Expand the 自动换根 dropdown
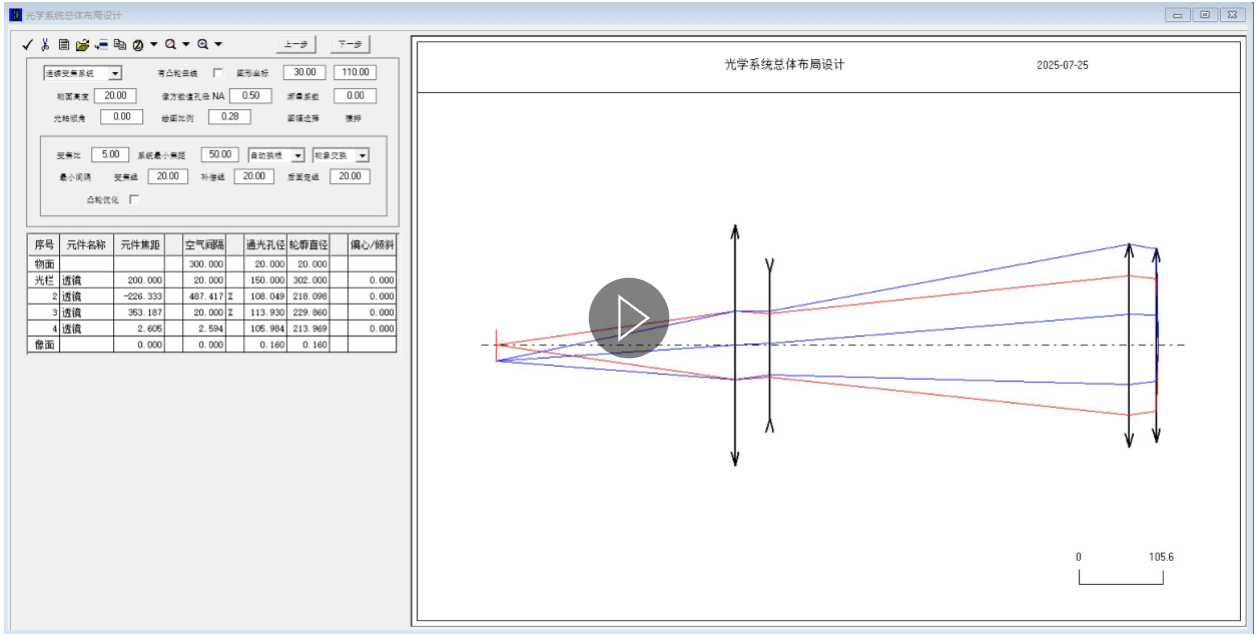The width and height of the screenshot is (1257, 638). tap(298, 156)
